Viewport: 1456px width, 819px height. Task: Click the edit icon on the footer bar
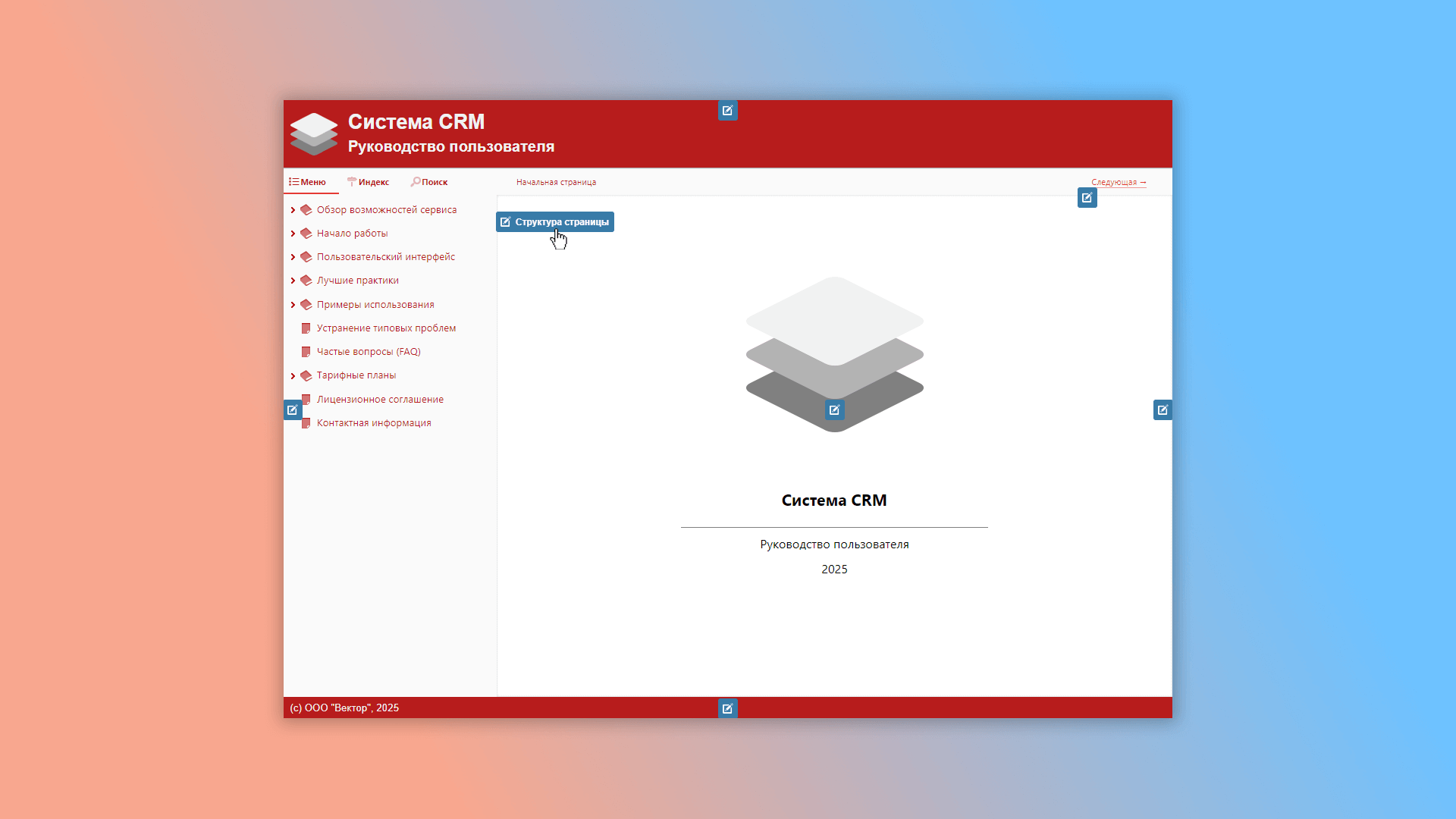click(727, 708)
